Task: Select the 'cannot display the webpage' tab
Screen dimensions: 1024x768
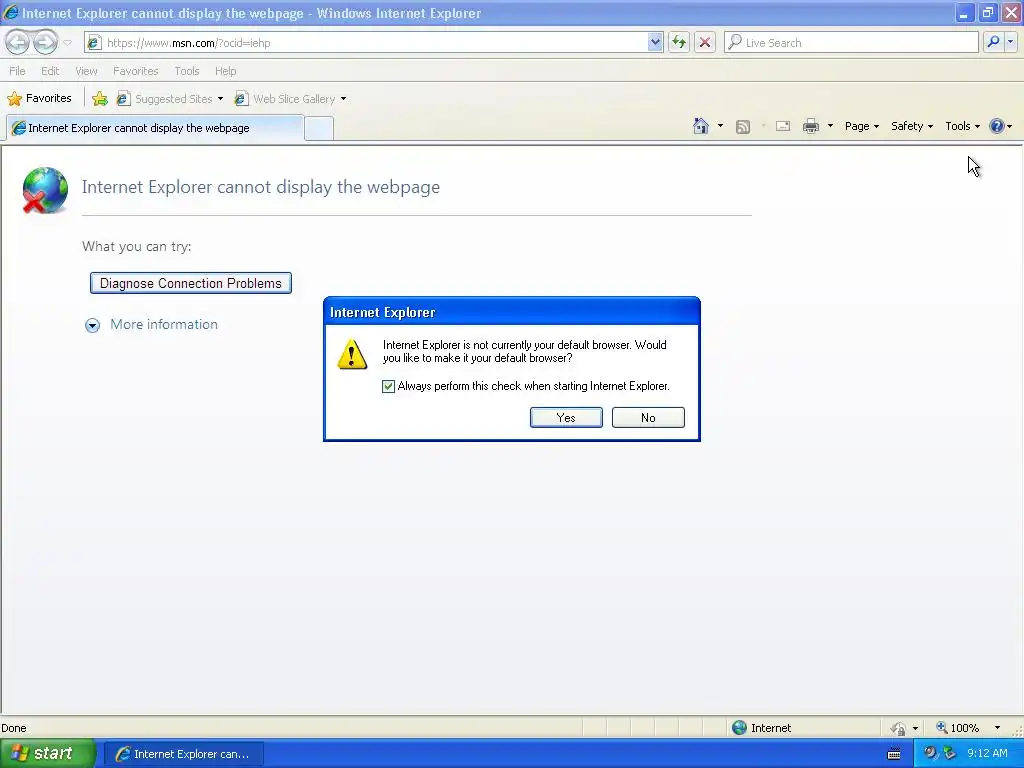Action: [x=155, y=128]
